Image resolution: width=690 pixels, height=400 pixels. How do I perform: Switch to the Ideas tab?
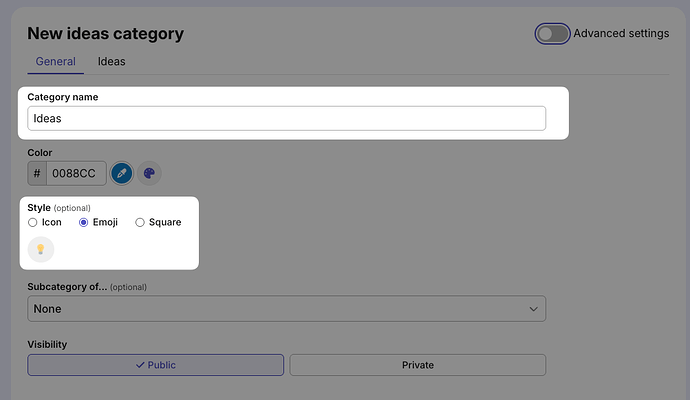coord(111,62)
